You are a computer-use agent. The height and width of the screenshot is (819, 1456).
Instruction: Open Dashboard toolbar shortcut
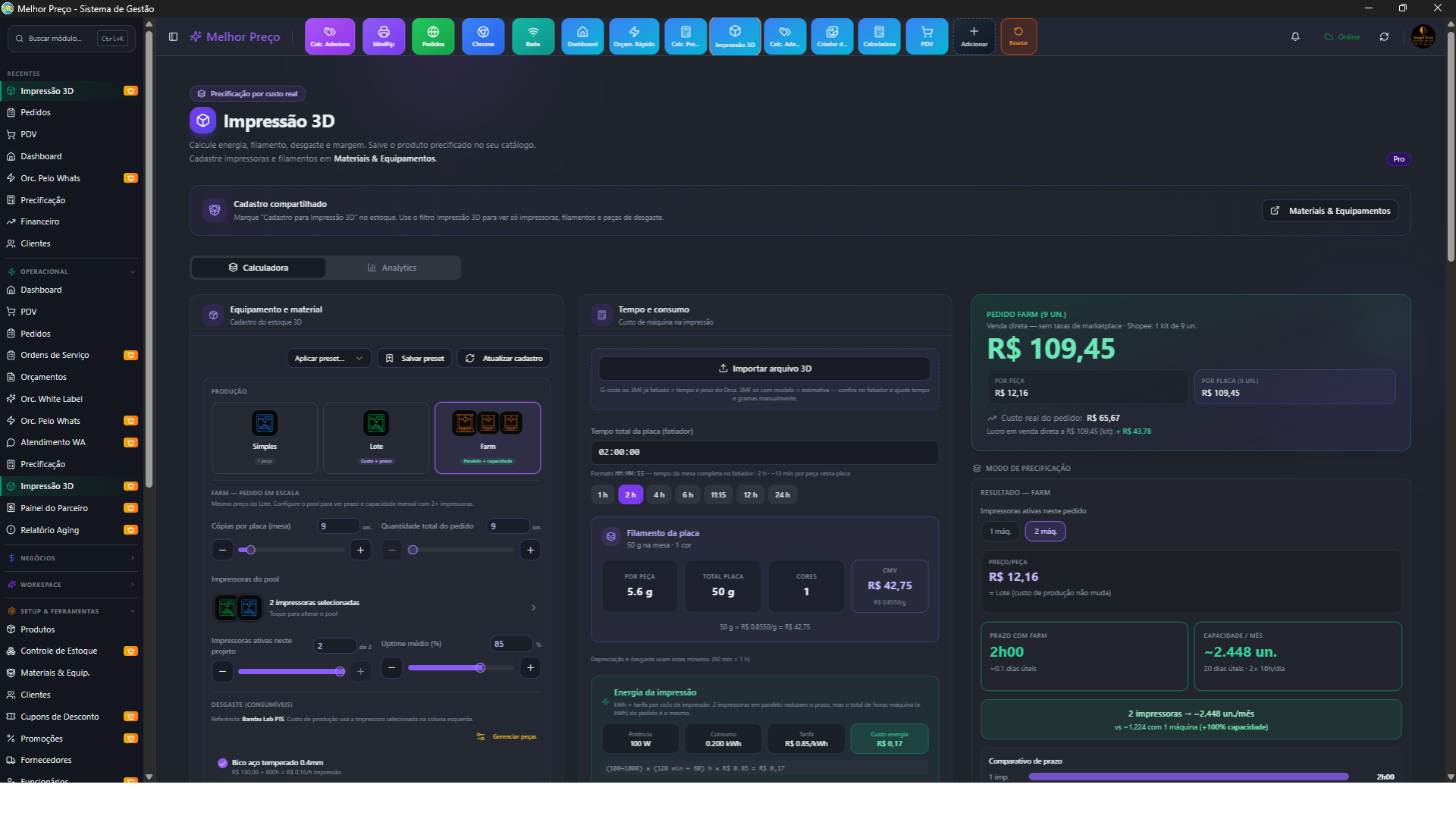tap(582, 36)
